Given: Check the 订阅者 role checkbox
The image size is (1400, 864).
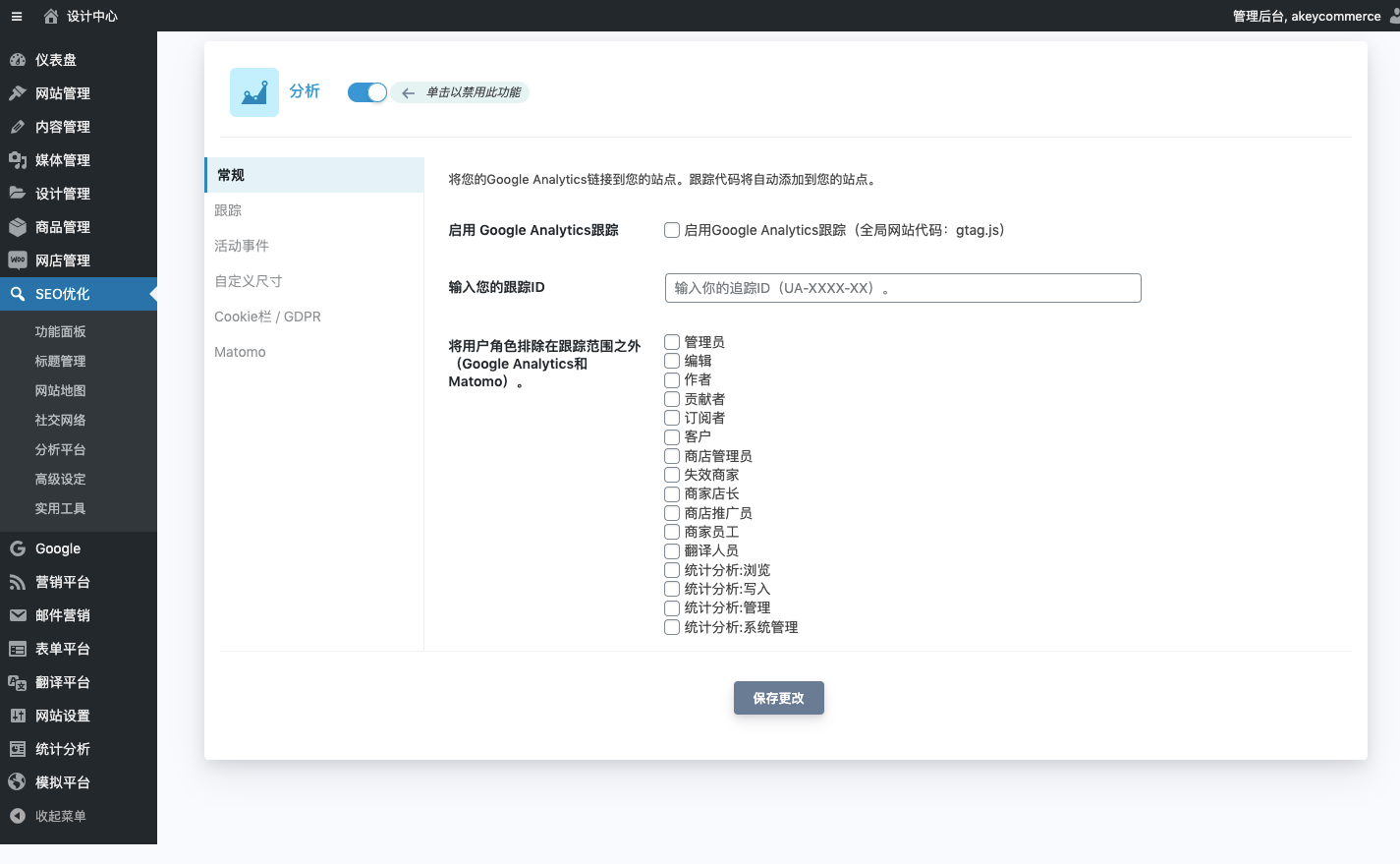Looking at the screenshot, I should click(672, 418).
